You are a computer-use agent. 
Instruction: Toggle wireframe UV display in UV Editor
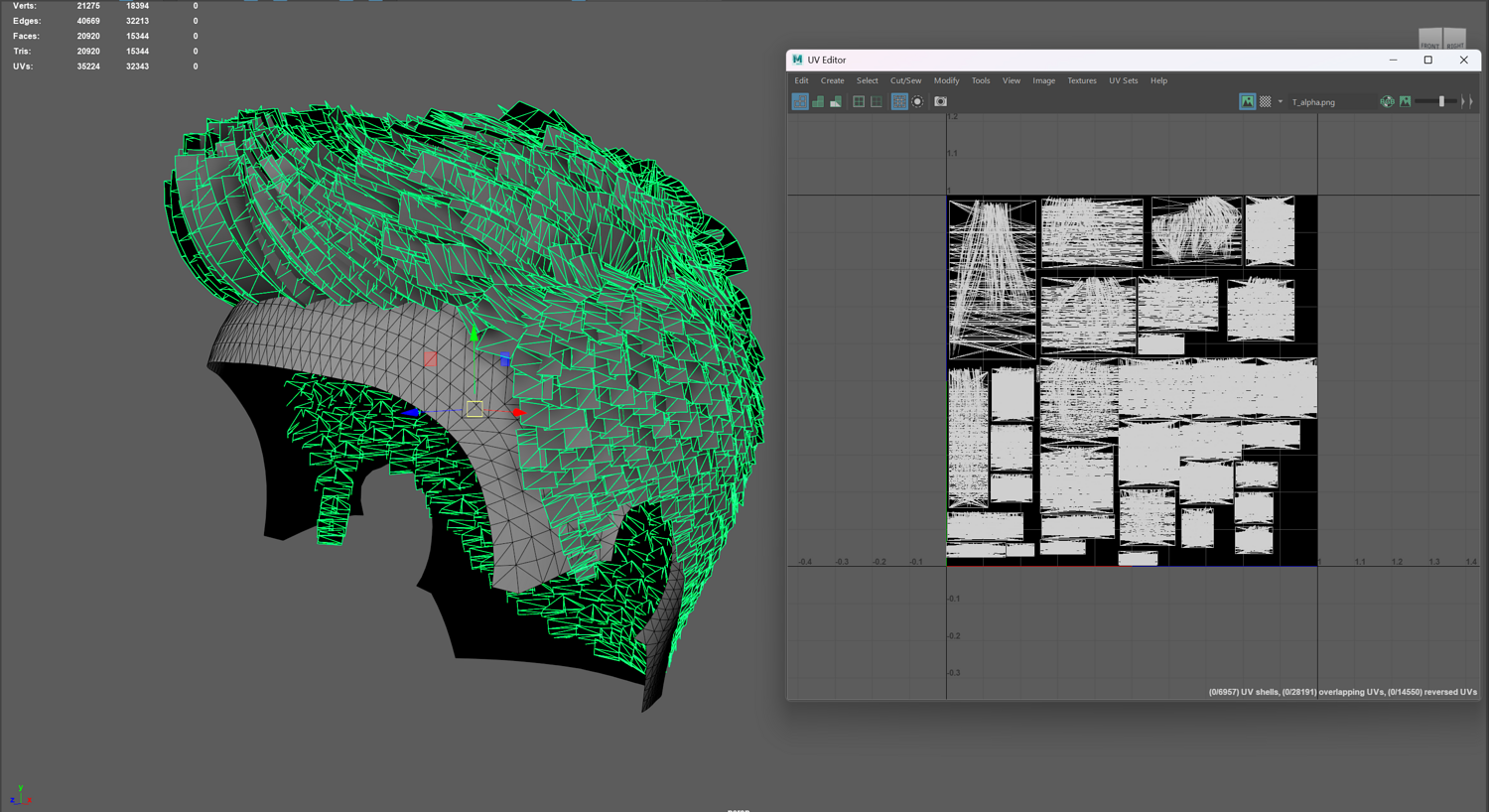[800, 101]
